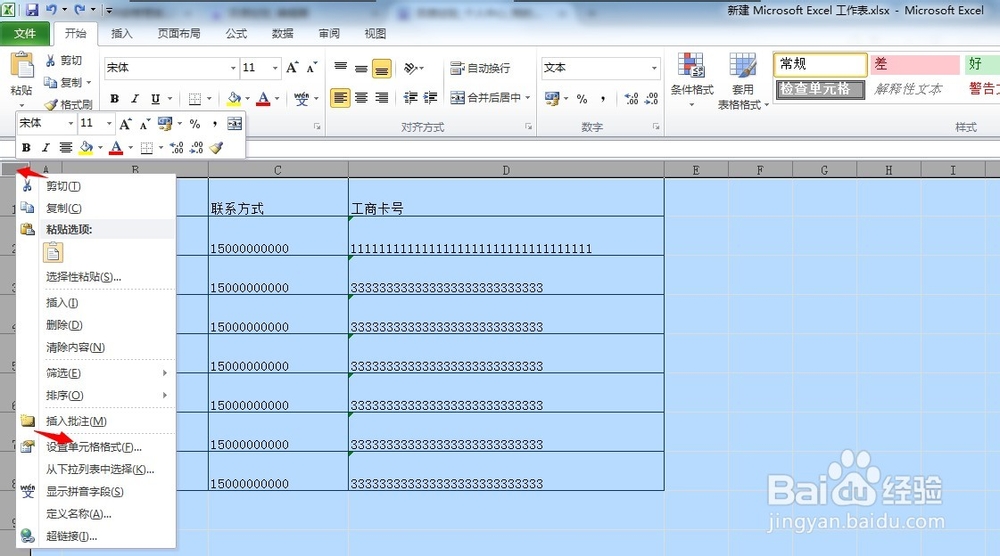Click the Format Painter brush in the ribbon
The width and height of the screenshot is (1000, 556).
[x=50, y=104]
